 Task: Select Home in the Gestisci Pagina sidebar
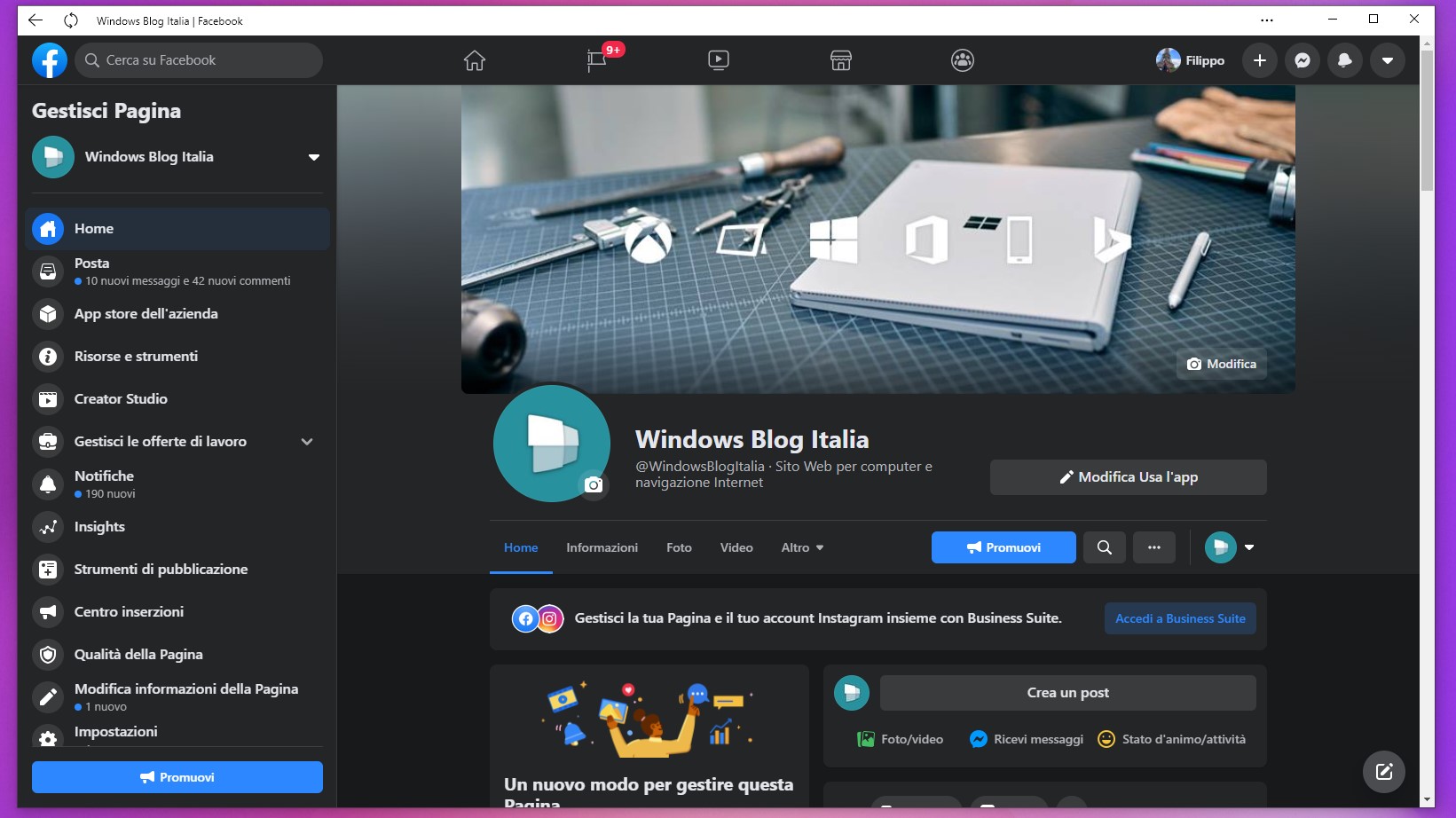coord(177,229)
